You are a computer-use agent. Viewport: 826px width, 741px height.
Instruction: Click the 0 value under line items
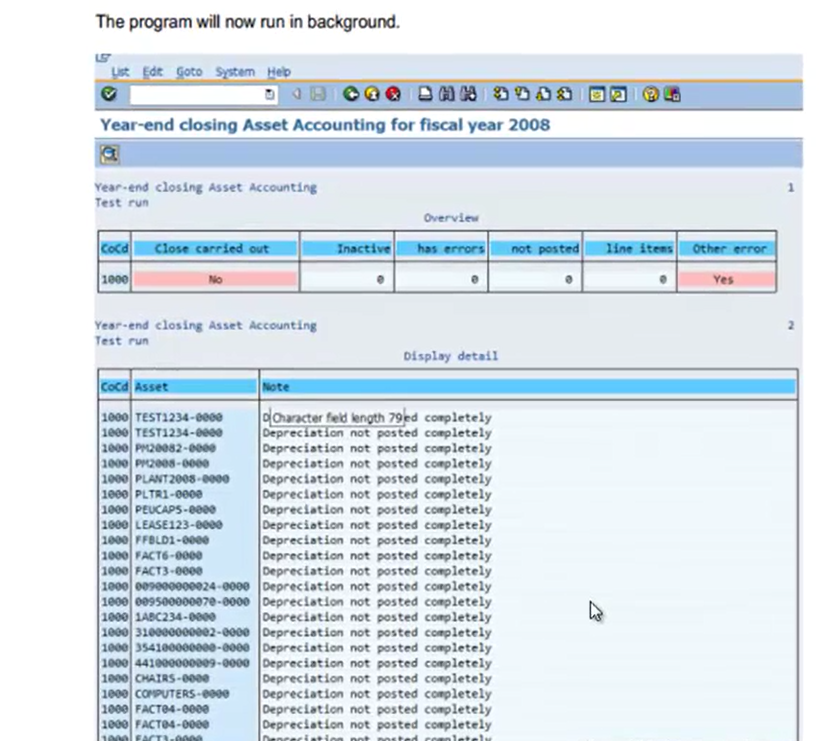[663, 280]
